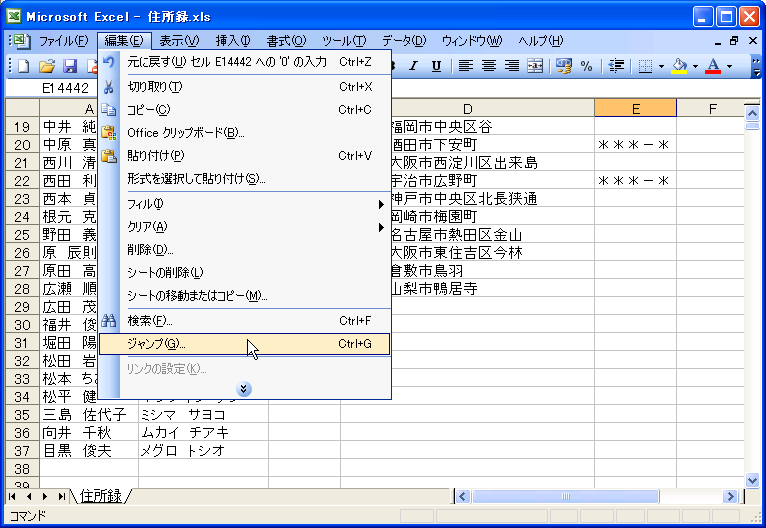Click the Save floppy disk icon
This screenshot has height=528, width=766.
[70, 66]
